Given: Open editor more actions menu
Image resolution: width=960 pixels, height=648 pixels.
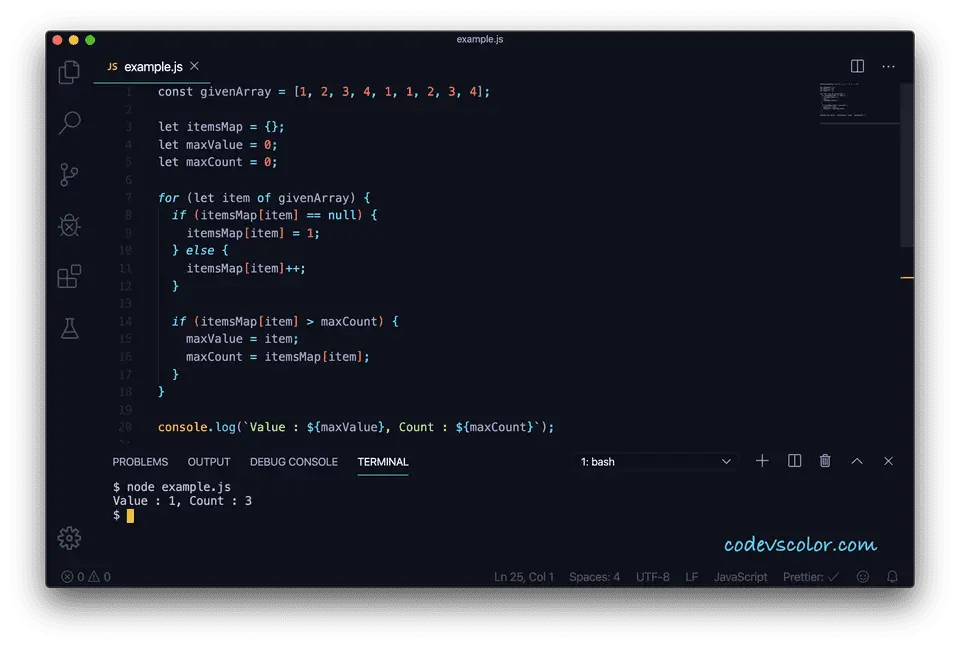Looking at the screenshot, I should [x=888, y=66].
